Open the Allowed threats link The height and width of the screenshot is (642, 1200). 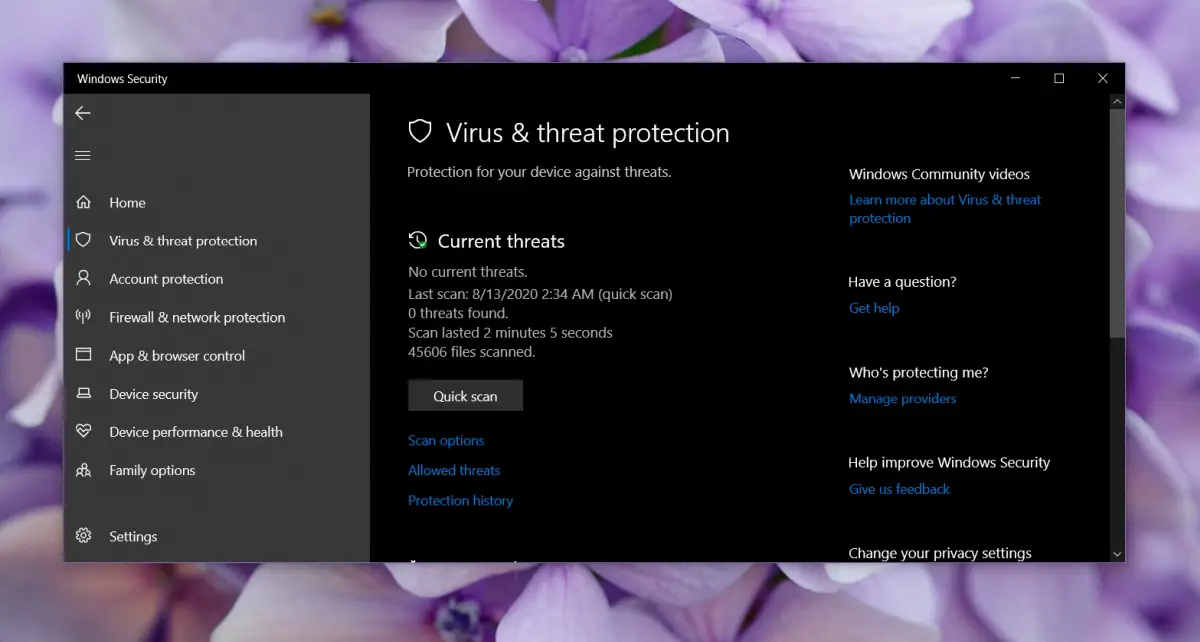click(x=454, y=471)
